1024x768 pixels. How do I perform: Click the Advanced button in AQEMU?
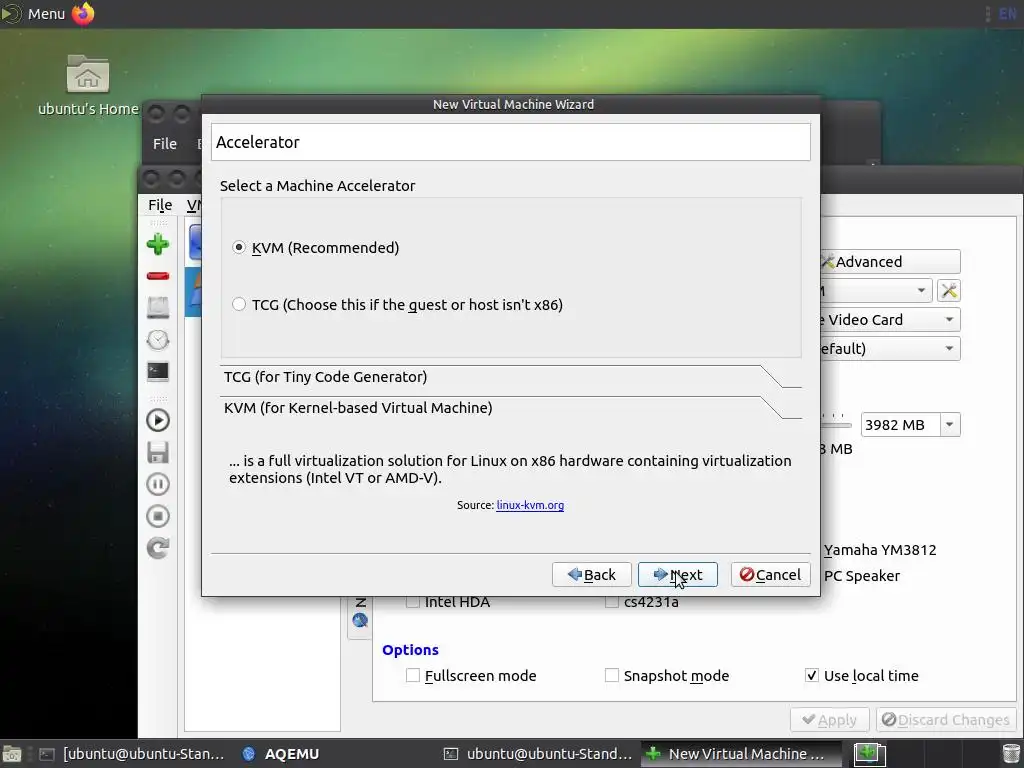pos(890,261)
